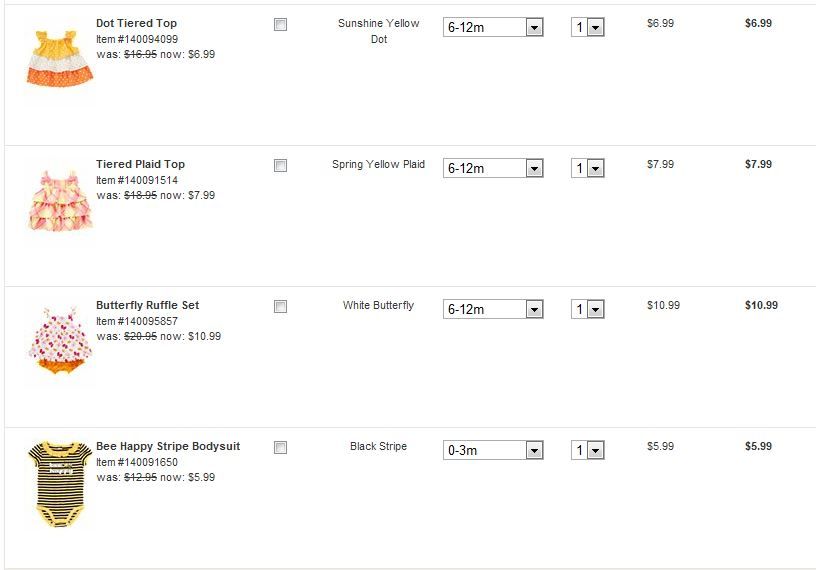The image size is (816, 570).
Task: Open quantity dropdown for Tiered Plaid Top
Action: pos(588,169)
